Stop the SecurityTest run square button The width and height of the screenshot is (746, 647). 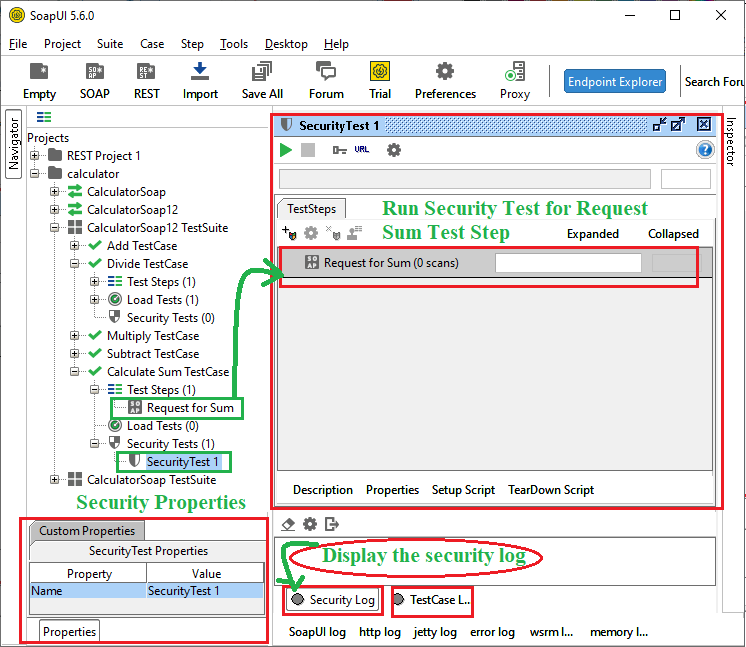click(x=308, y=150)
